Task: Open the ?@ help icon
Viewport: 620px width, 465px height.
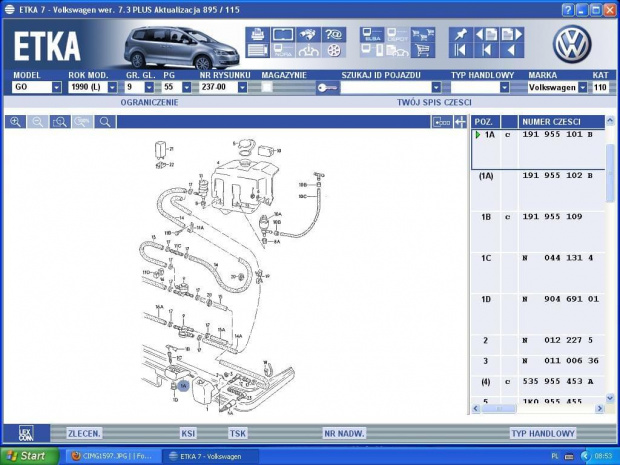Action: [334, 35]
